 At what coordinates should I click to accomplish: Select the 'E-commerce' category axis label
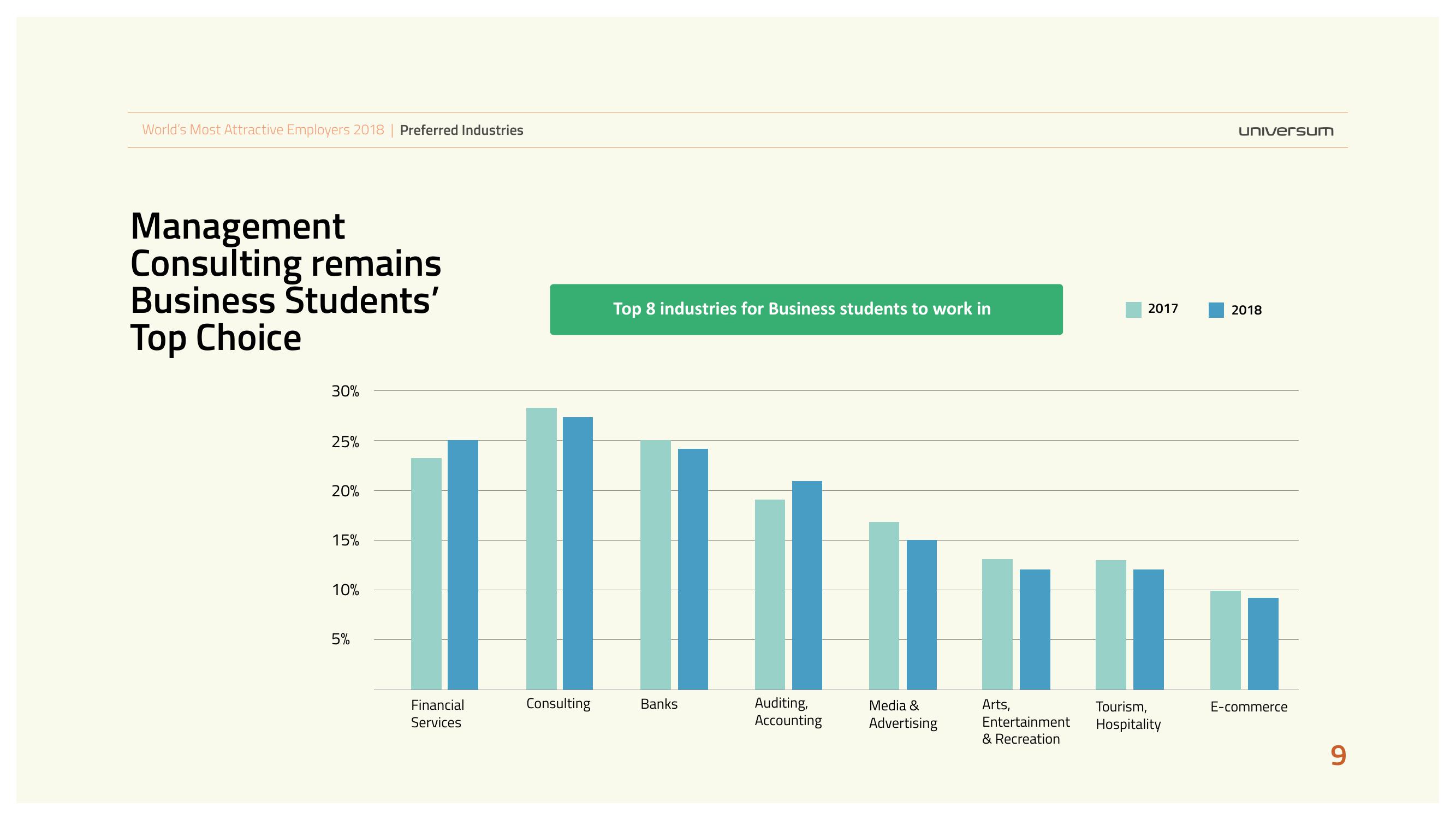coord(1249,707)
